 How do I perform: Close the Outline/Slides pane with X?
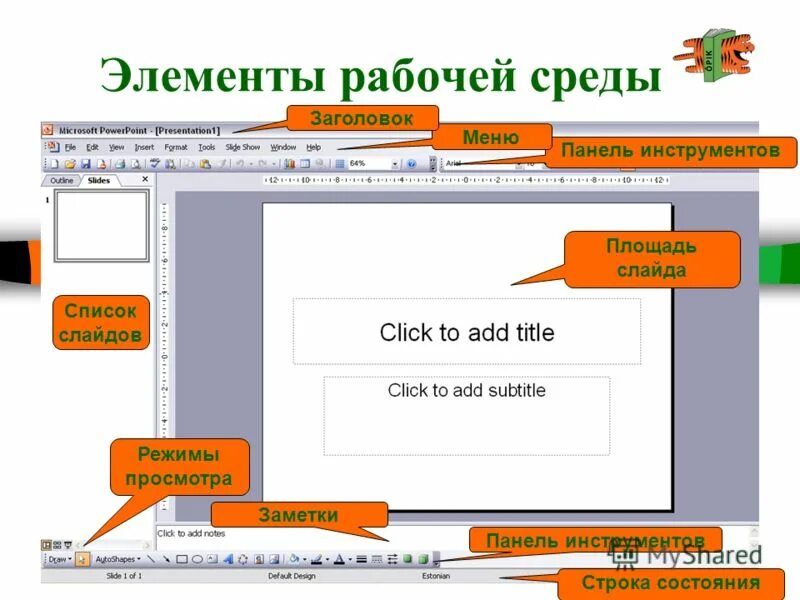(145, 179)
